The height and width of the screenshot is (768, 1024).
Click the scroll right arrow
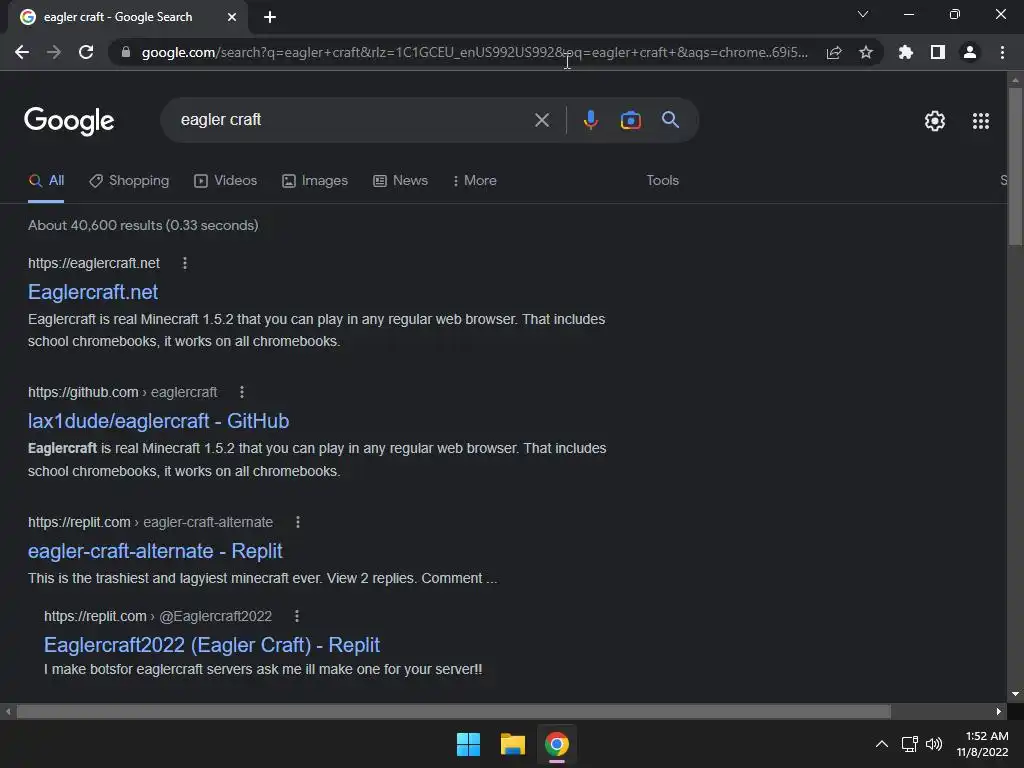(x=999, y=711)
